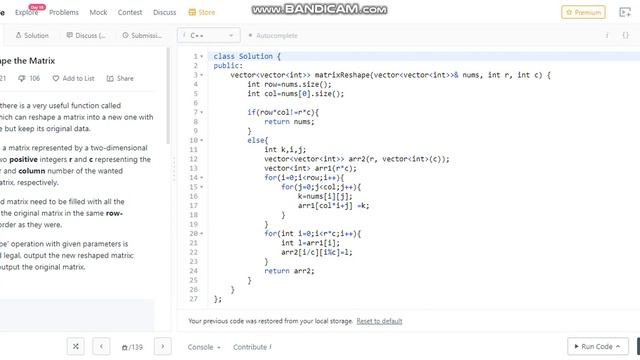Expand the Console panel
This screenshot has height=360, width=640.
pos(204,347)
